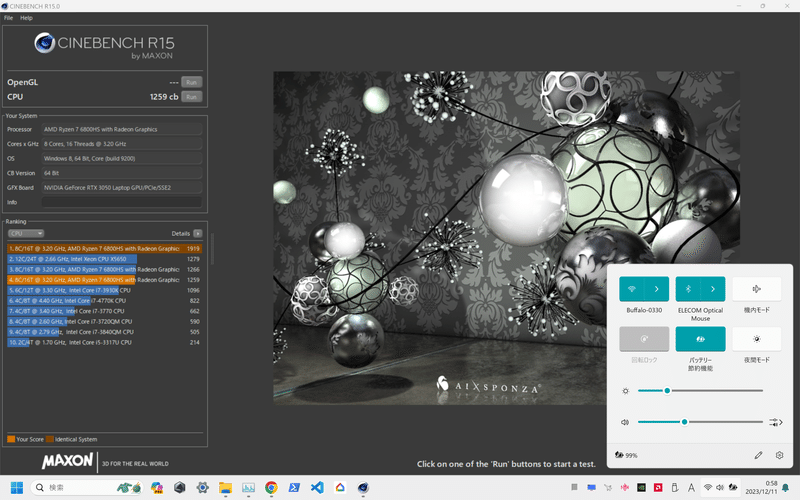The height and width of the screenshot is (500, 800).
Task: Click the USB device tray icon
Action: point(674,488)
